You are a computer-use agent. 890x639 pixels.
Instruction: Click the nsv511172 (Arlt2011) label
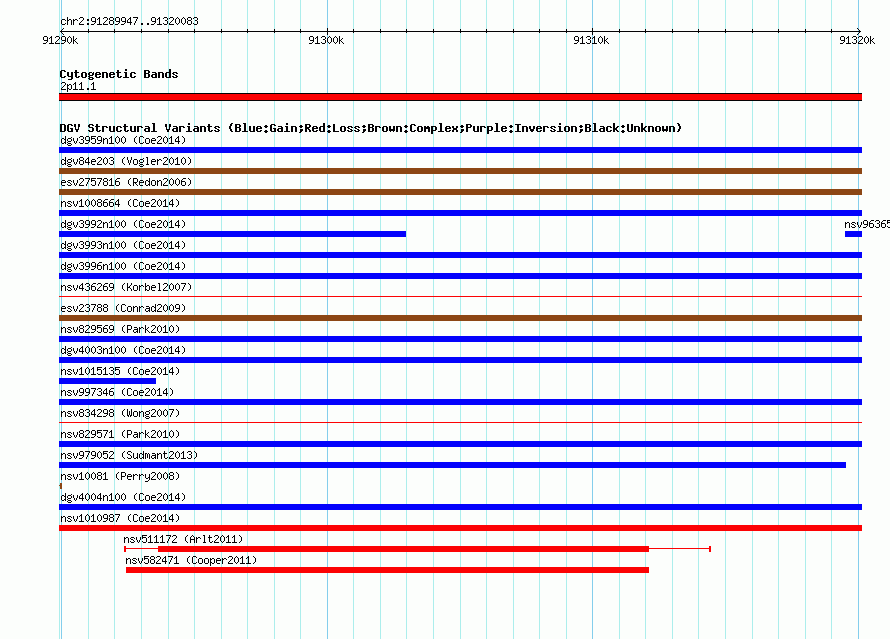coord(183,539)
